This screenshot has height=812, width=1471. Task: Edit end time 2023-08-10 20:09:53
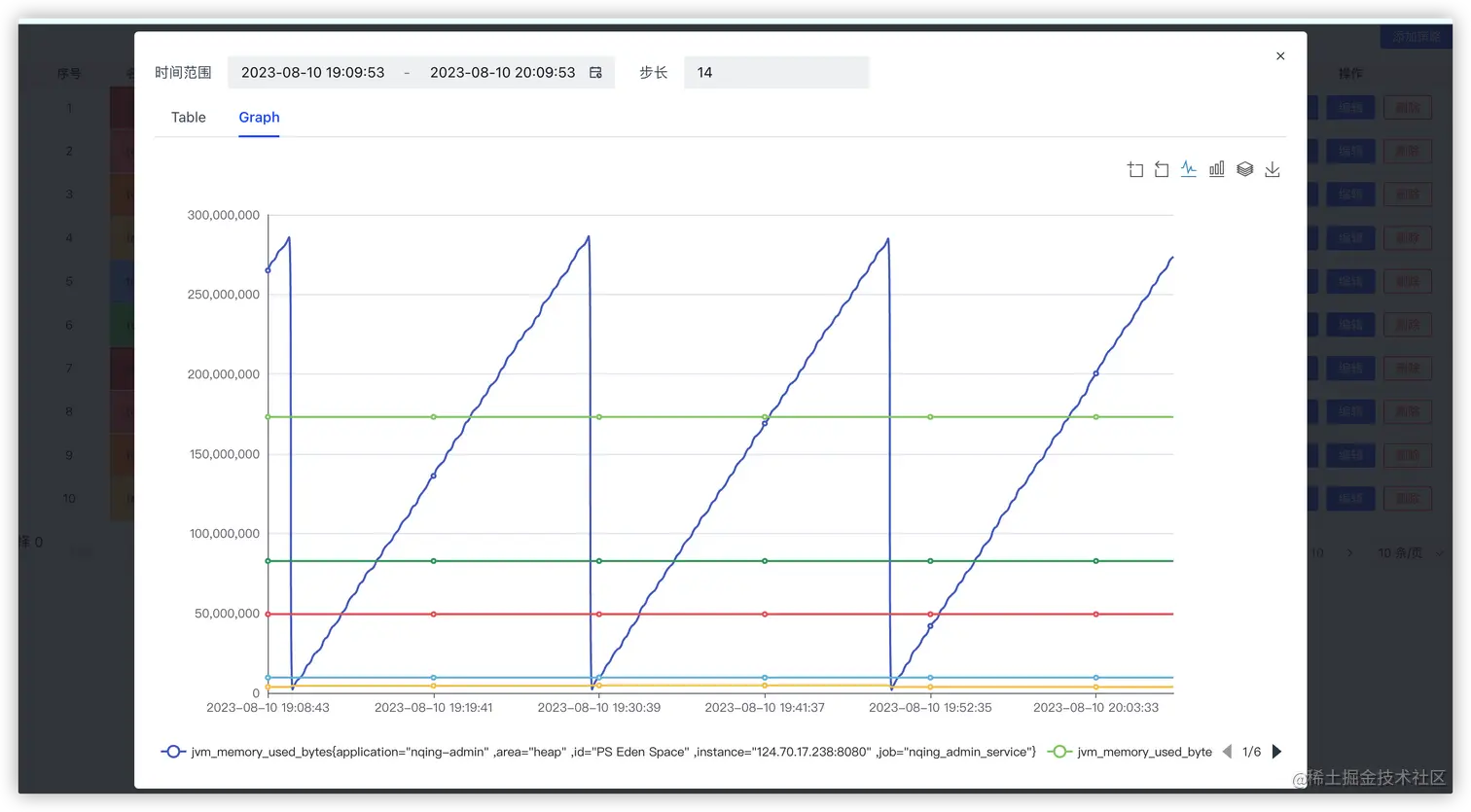pyautogui.click(x=502, y=72)
